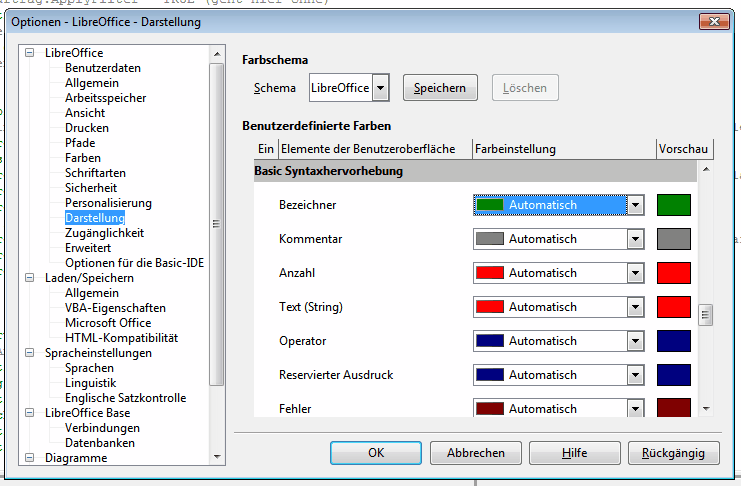
Task: Click the dark red Fehler preview swatch
Action: (674, 408)
